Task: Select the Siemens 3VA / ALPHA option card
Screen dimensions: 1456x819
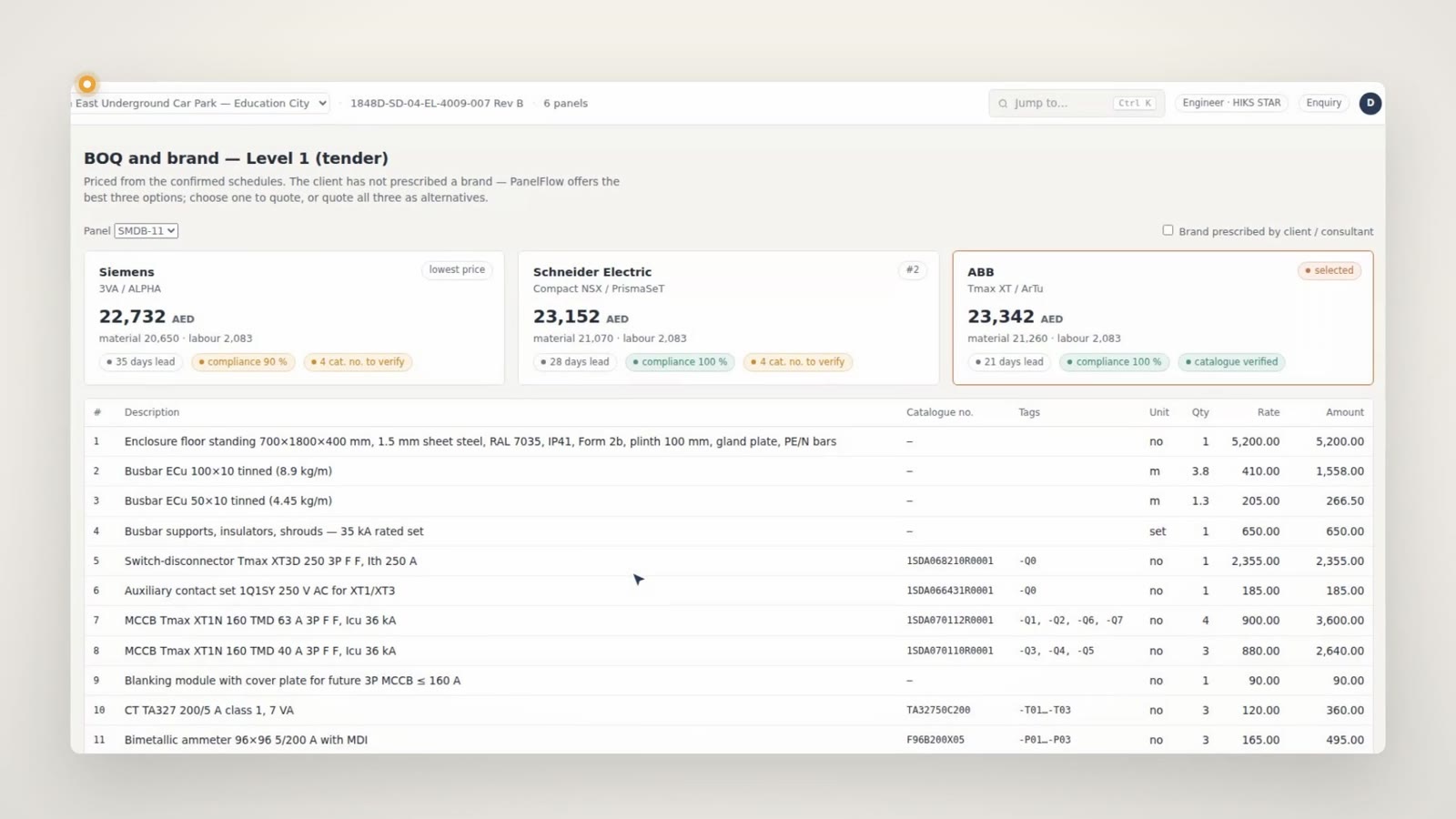Action: (294, 318)
